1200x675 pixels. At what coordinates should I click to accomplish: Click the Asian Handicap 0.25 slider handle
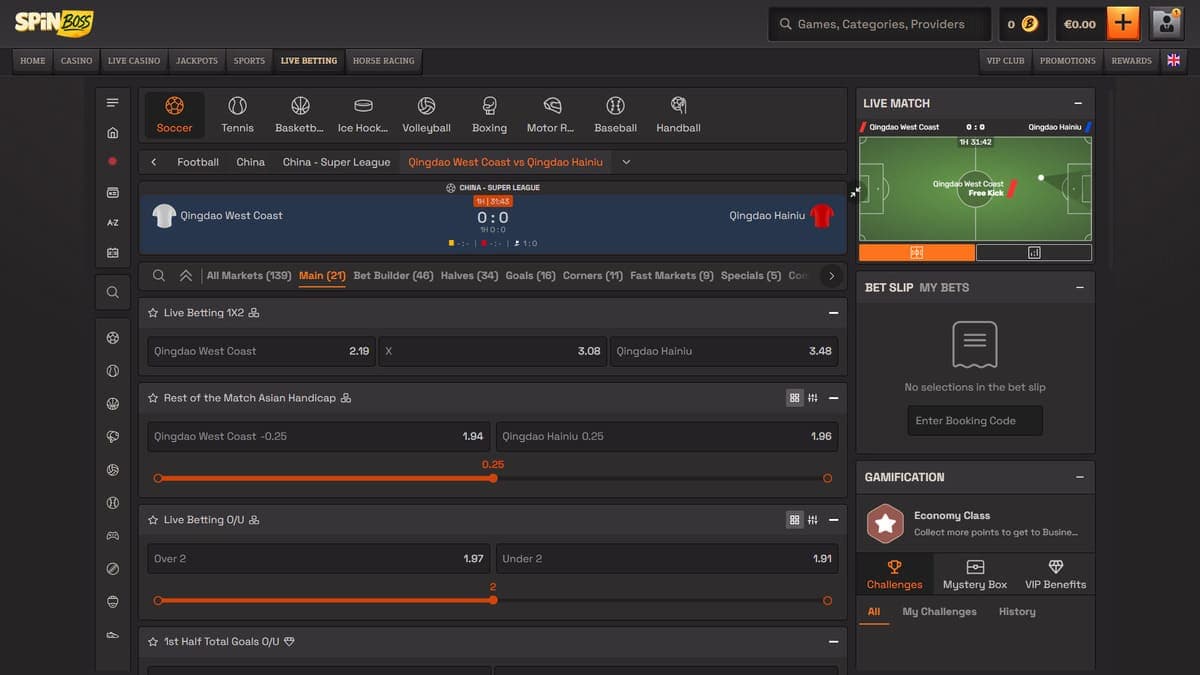493,478
